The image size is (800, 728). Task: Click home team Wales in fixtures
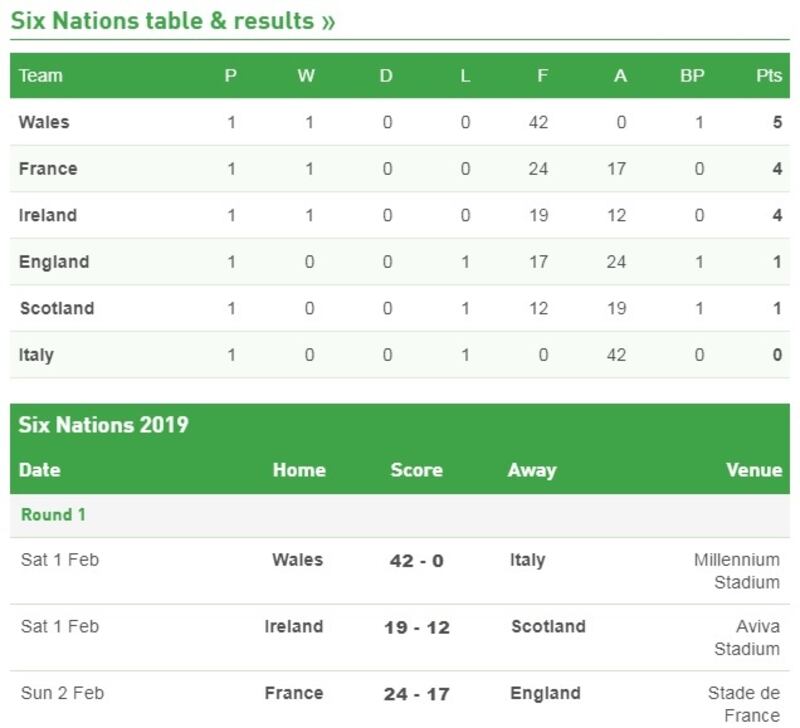[x=297, y=560]
